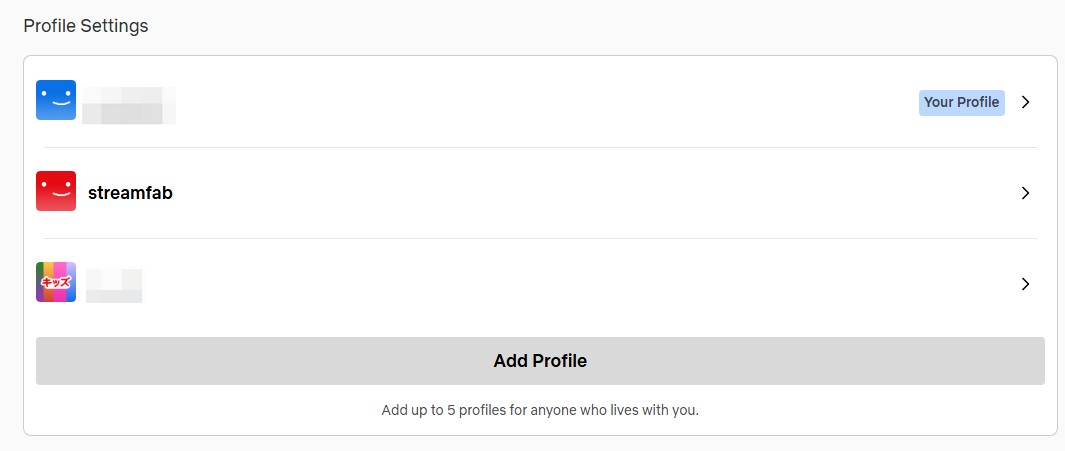Click the Your Profile badge

961,102
